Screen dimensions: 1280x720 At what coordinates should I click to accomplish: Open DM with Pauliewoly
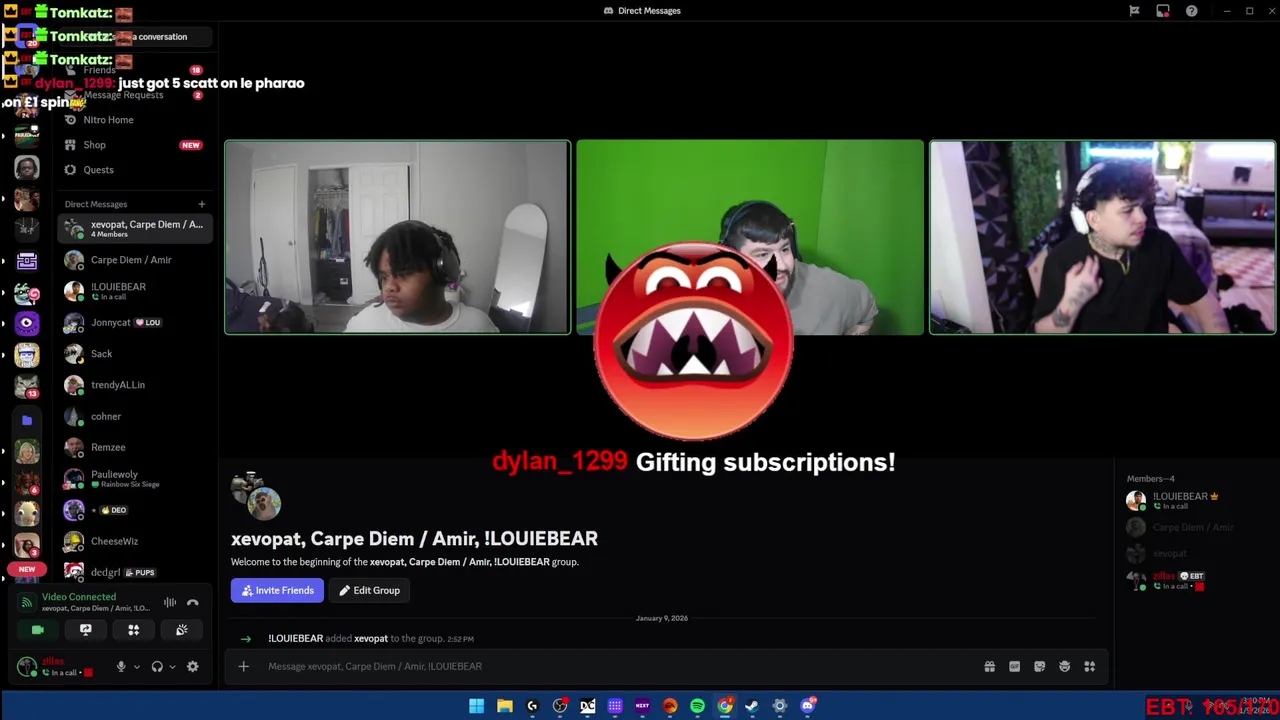(133, 479)
